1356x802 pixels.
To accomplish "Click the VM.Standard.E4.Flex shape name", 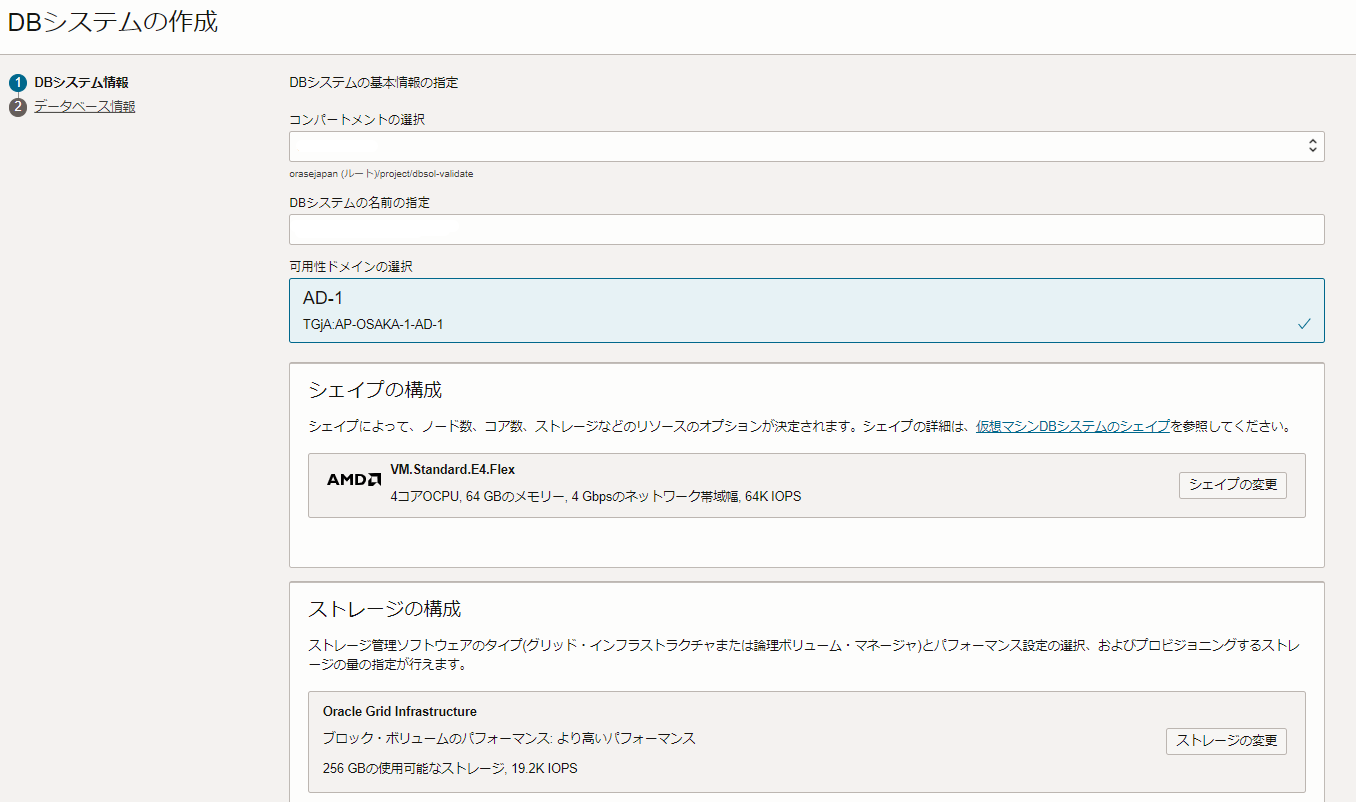I will tap(453, 469).
